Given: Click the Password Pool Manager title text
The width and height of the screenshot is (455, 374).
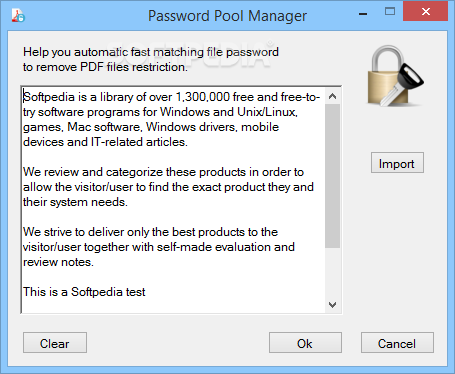Looking at the screenshot, I should point(227,16).
